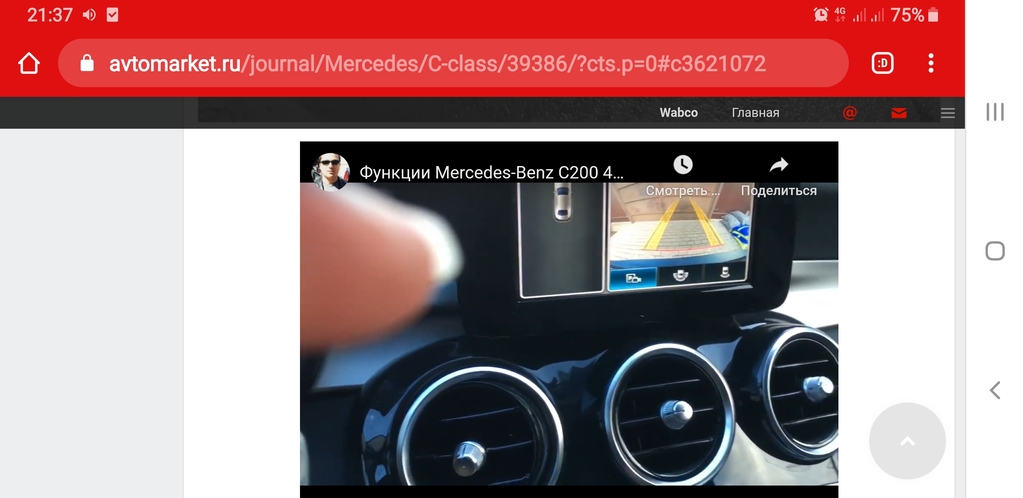Viewport: 1023px width, 498px height.
Task: Tap the battery 75% indicator
Action: click(x=915, y=14)
